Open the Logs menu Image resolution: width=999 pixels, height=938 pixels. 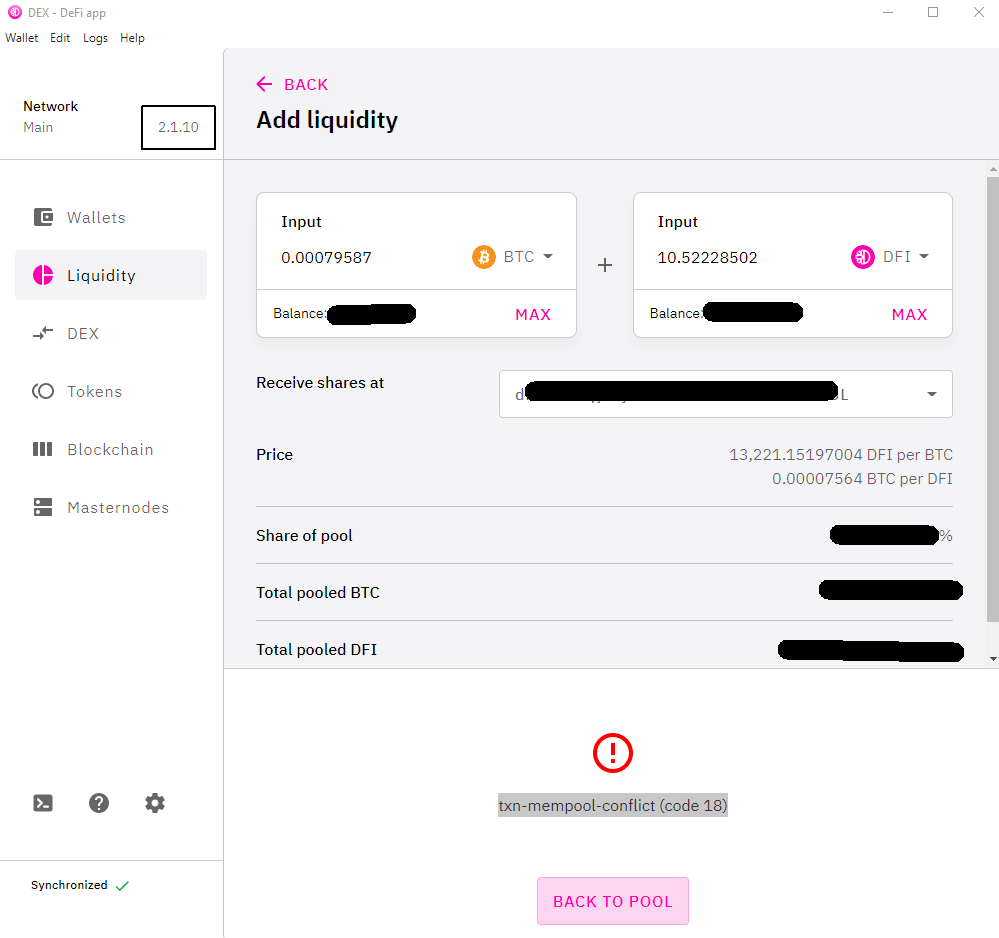(96, 38)
